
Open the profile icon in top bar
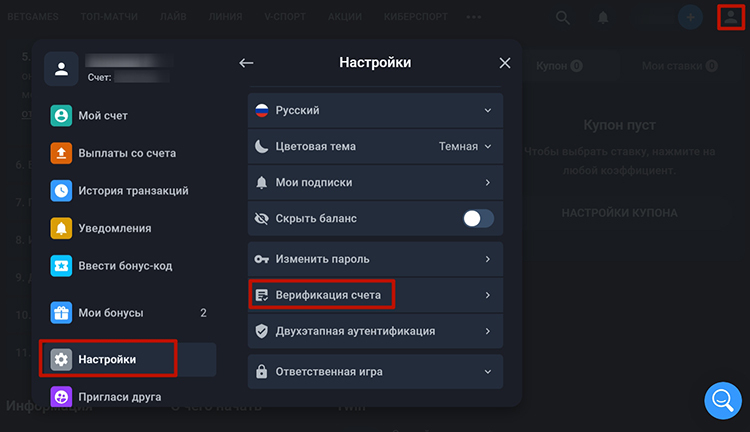[730, 18]
